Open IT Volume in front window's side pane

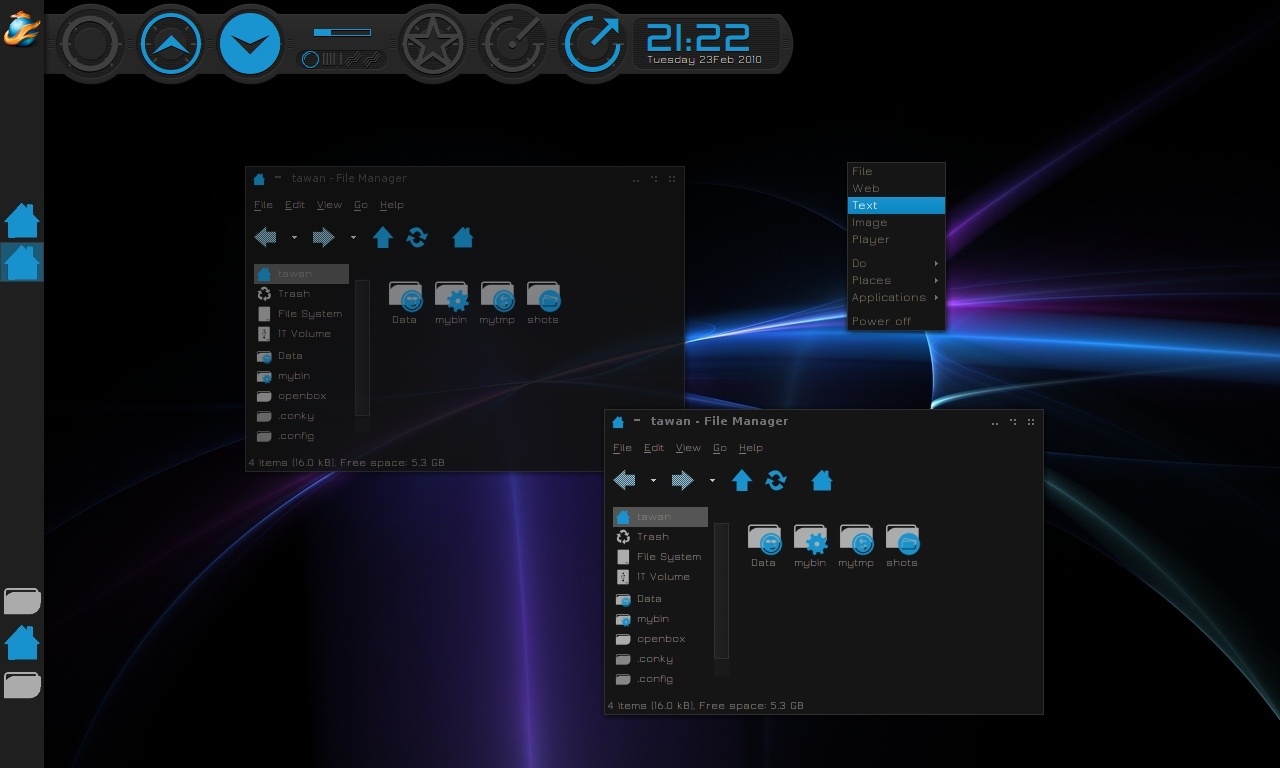[660, 577]
